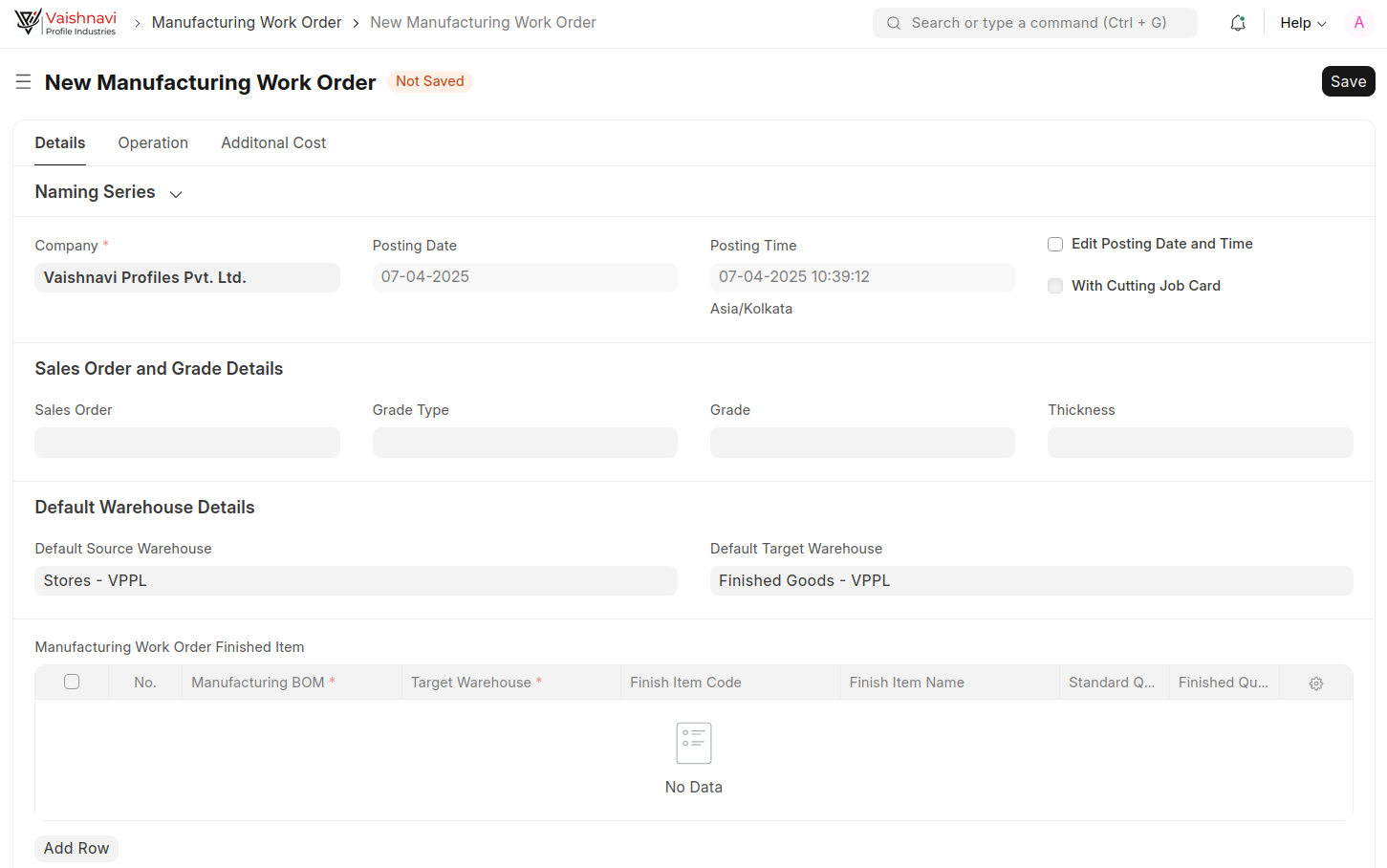Click the Sales Order and Grade Details heading

pyautogui.click(x=159, y=369)
